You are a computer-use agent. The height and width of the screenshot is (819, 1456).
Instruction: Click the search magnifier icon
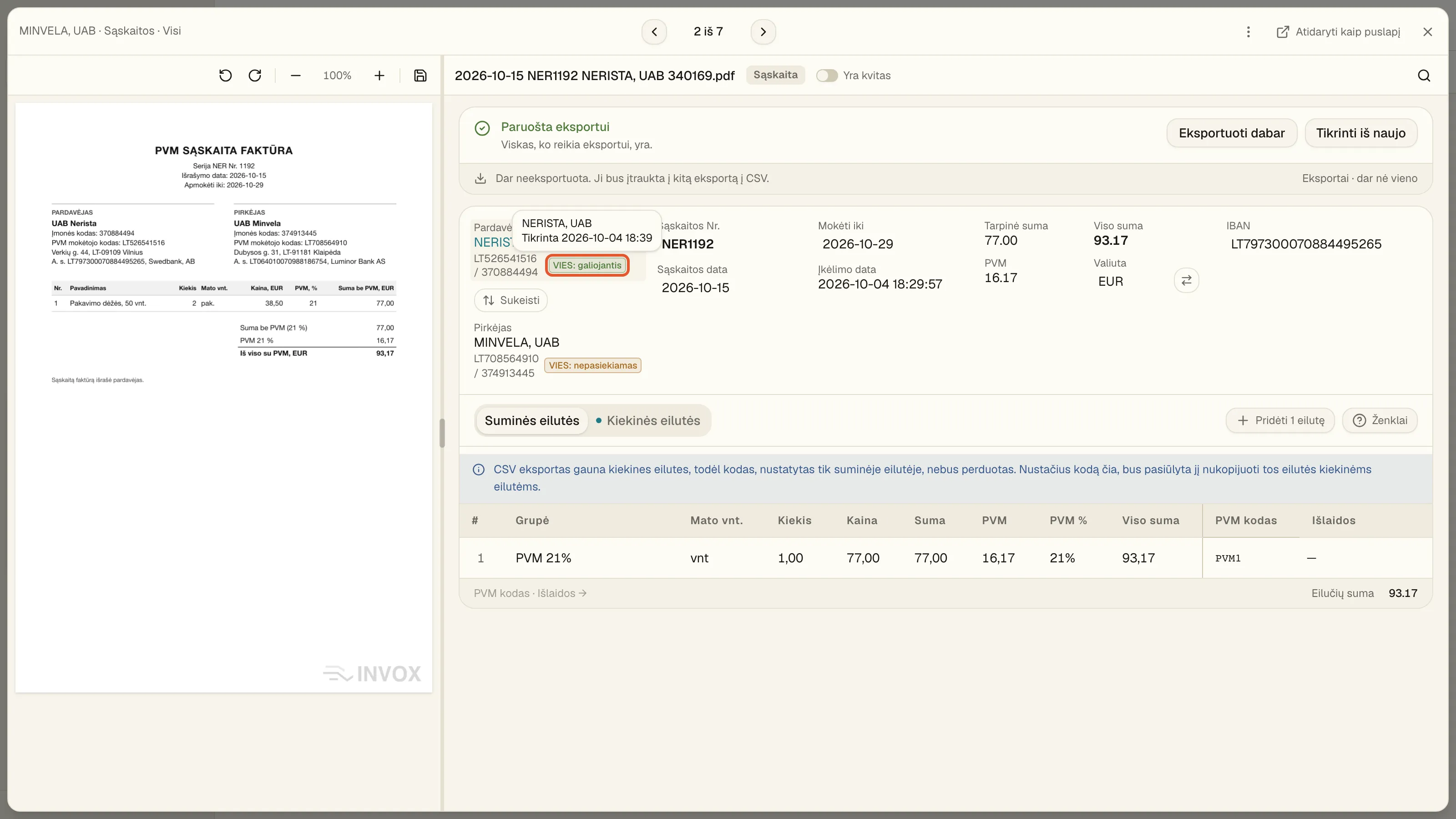tap(1424, 76)
